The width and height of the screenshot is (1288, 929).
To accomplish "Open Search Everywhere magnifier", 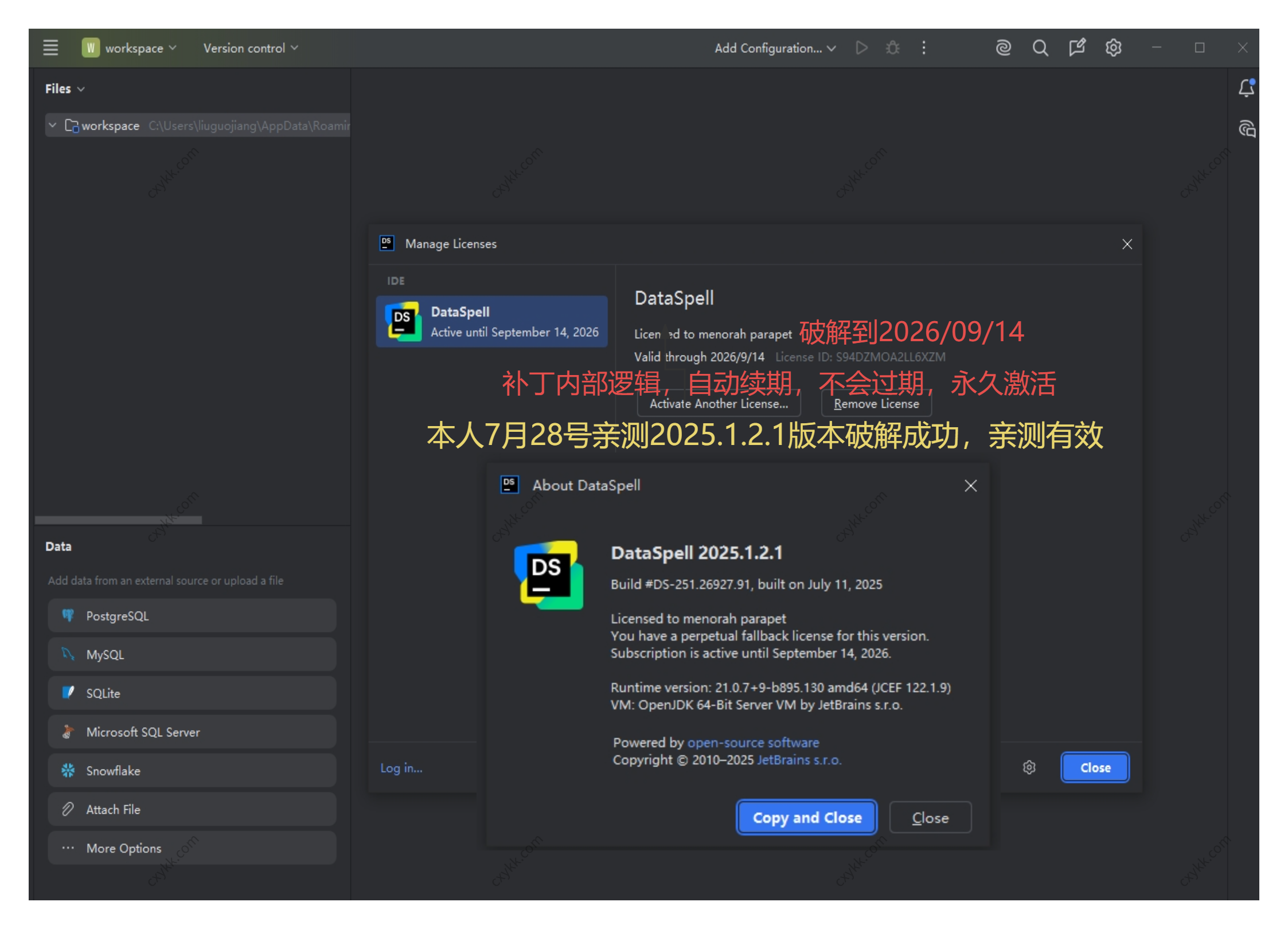I will click(1040, 48).
